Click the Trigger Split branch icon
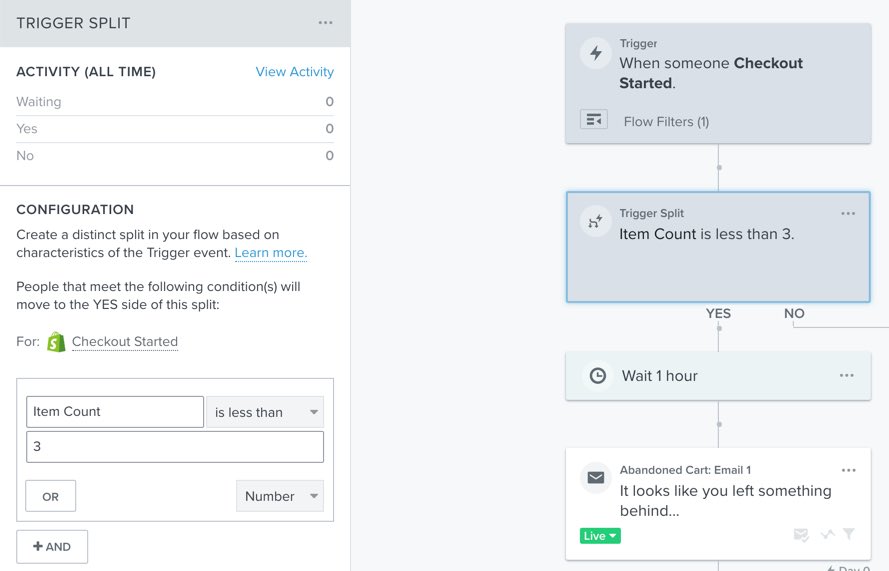Screen dimensions: 889x571 [x=596, y=222]
